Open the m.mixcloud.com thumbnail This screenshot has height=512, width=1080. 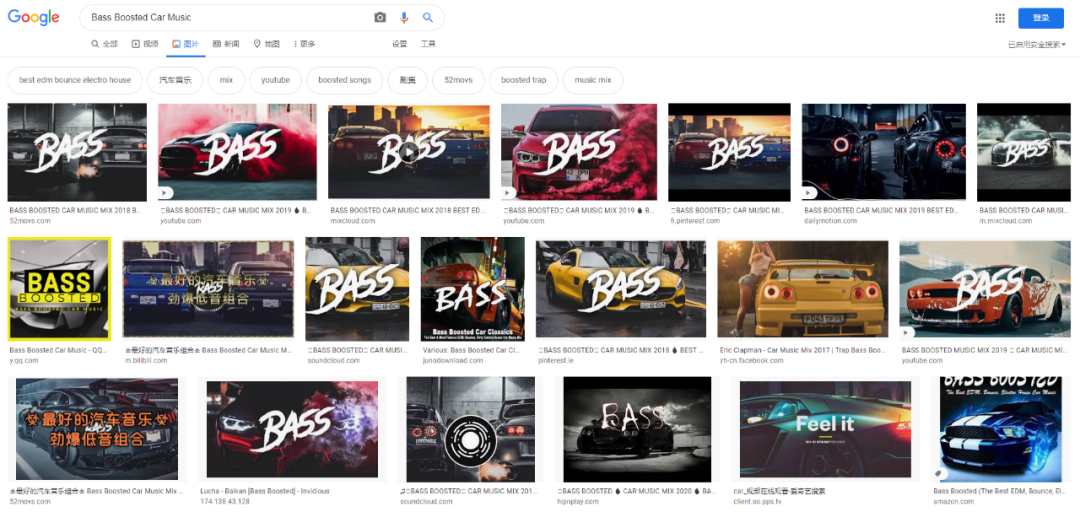[x=1024, y=152]
